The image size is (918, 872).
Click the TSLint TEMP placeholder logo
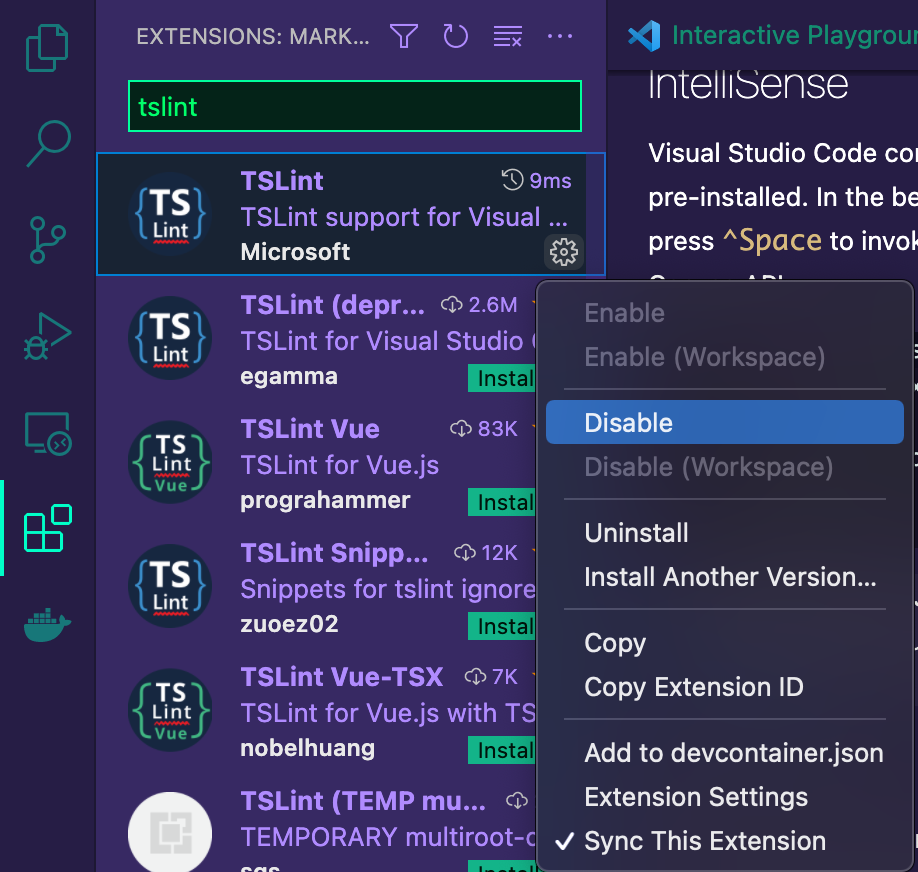pos(170,833)
